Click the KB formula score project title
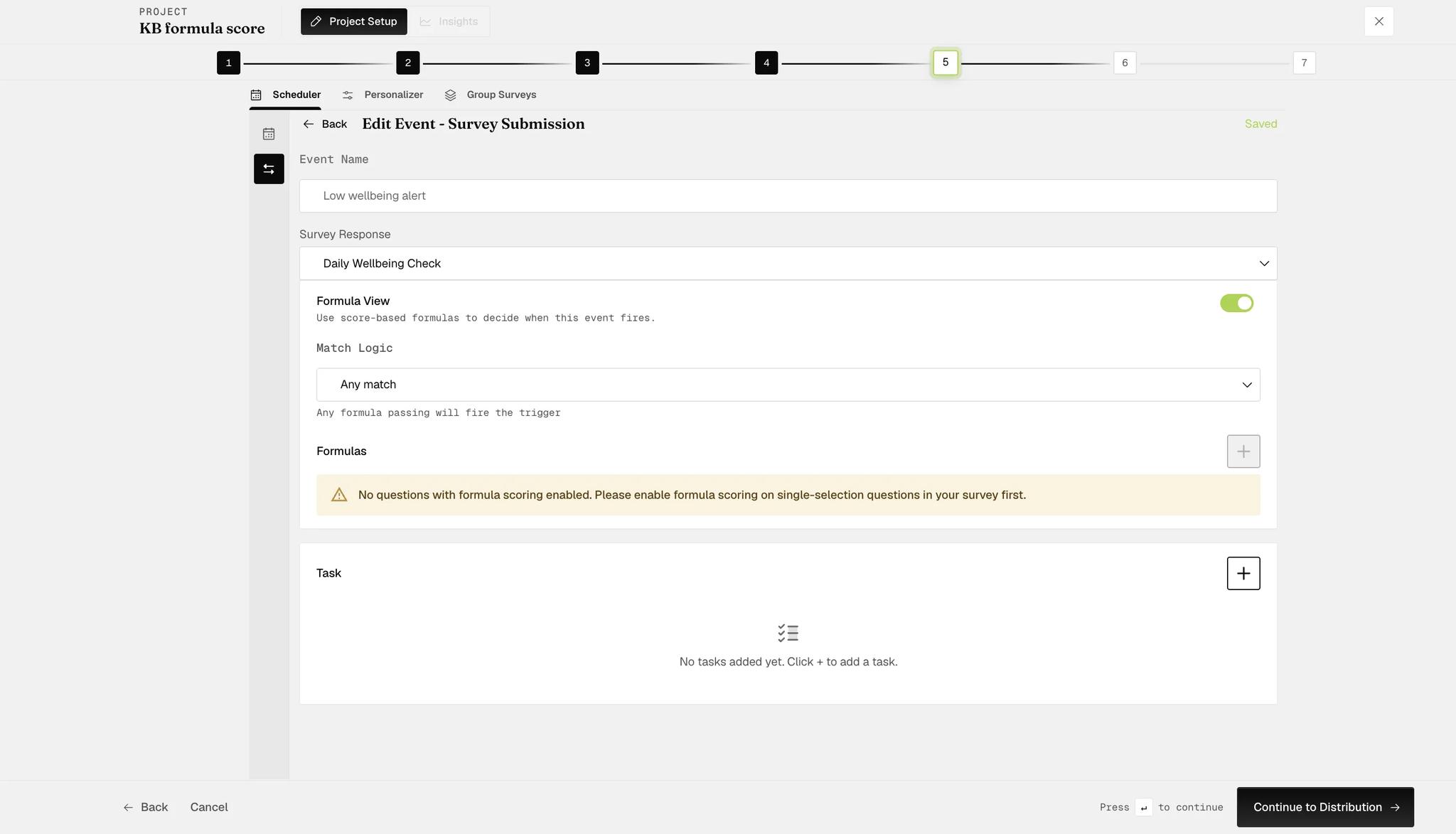Image resolution: width=1456 pixels, height=834 pixels. pos(202,28)
